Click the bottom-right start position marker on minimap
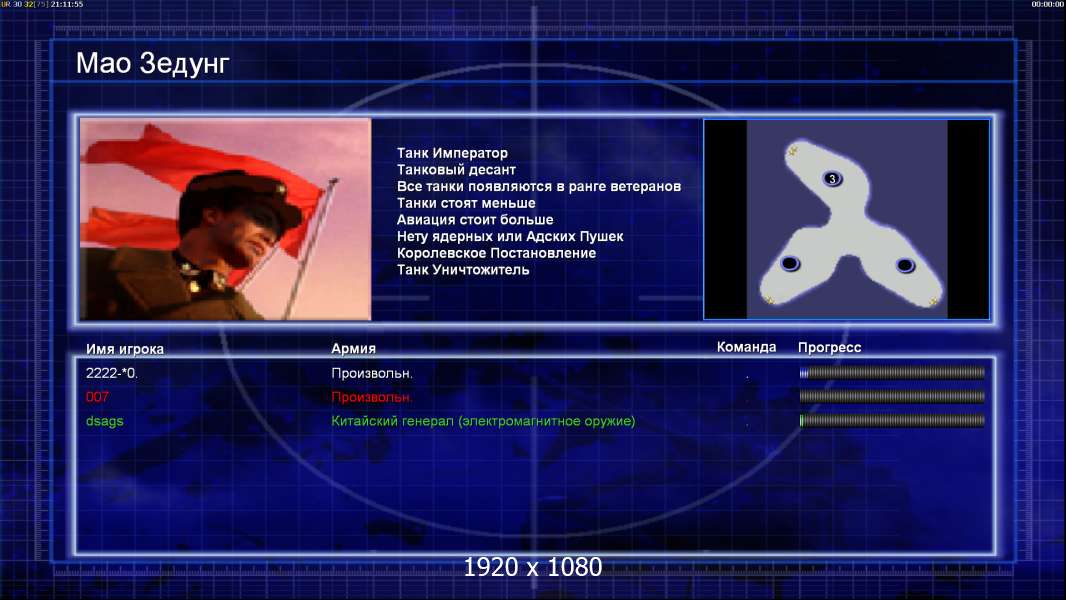This screenshot has width=1066, height=600. coord(905,265)
